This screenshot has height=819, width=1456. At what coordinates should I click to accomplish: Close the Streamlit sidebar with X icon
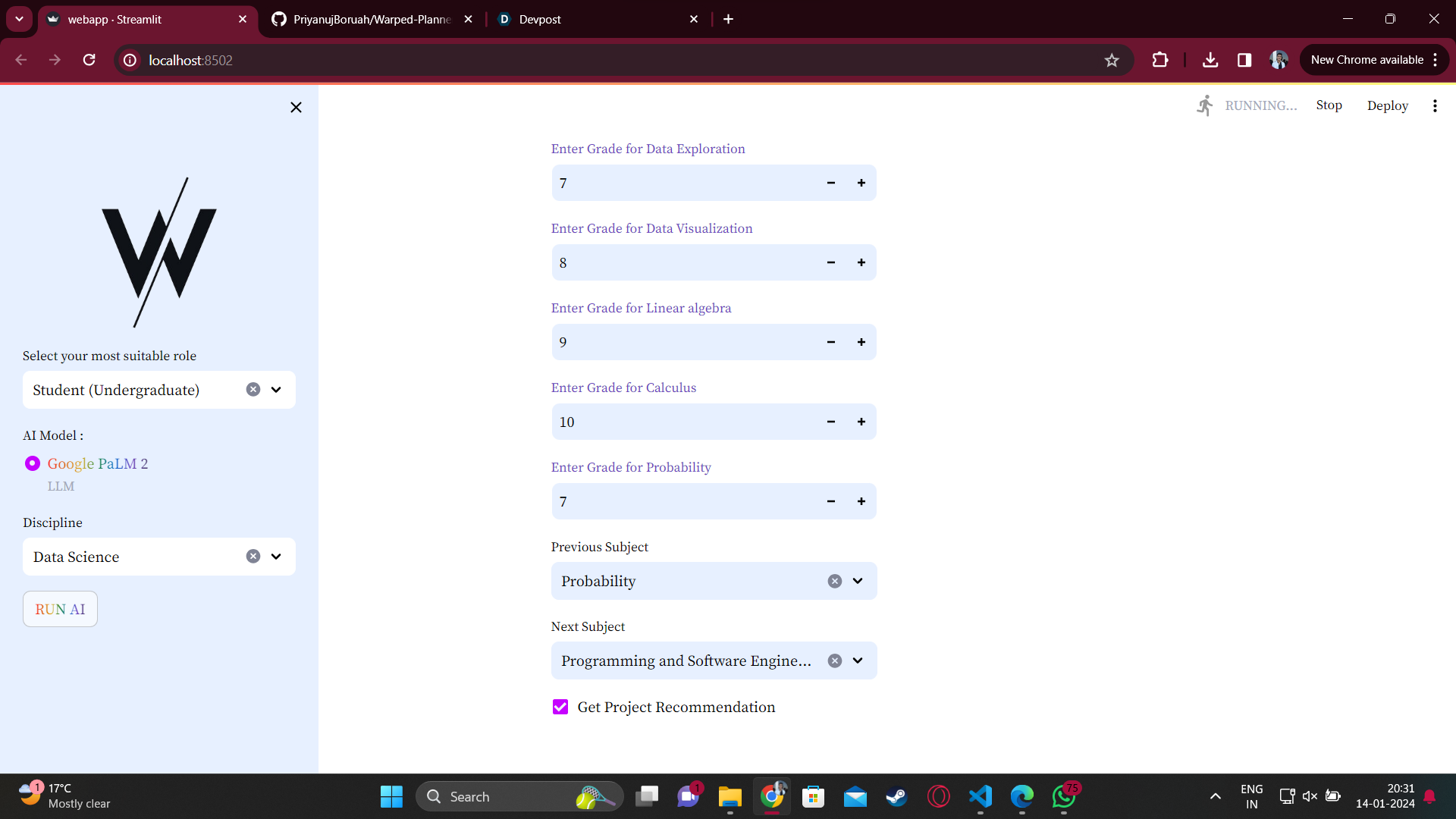296,108
